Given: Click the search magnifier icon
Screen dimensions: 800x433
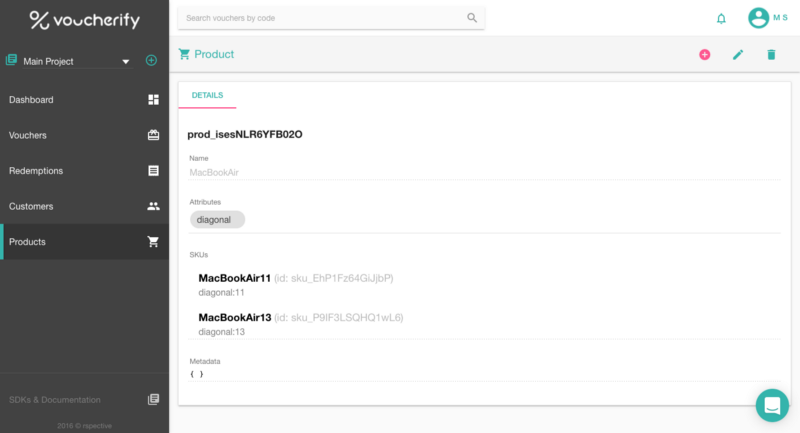Looking at the screenshot, I should 472,18.
